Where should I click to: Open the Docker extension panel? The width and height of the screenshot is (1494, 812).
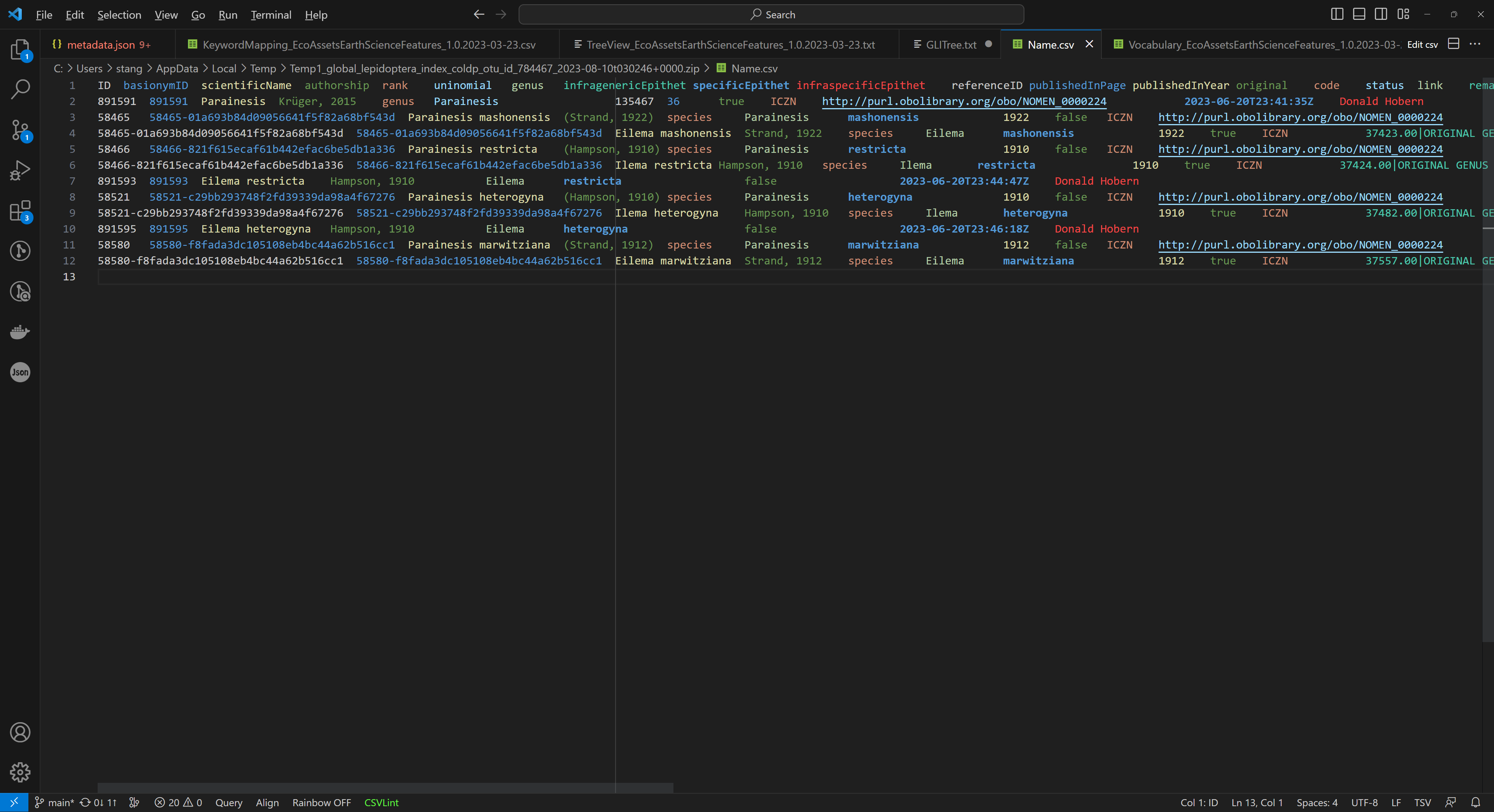(20, 331)
